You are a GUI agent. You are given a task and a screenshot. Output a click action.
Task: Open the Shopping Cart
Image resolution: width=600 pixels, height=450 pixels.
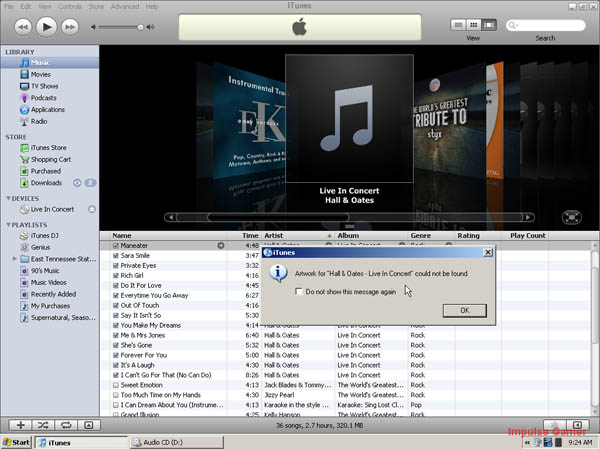coord(51,159)
